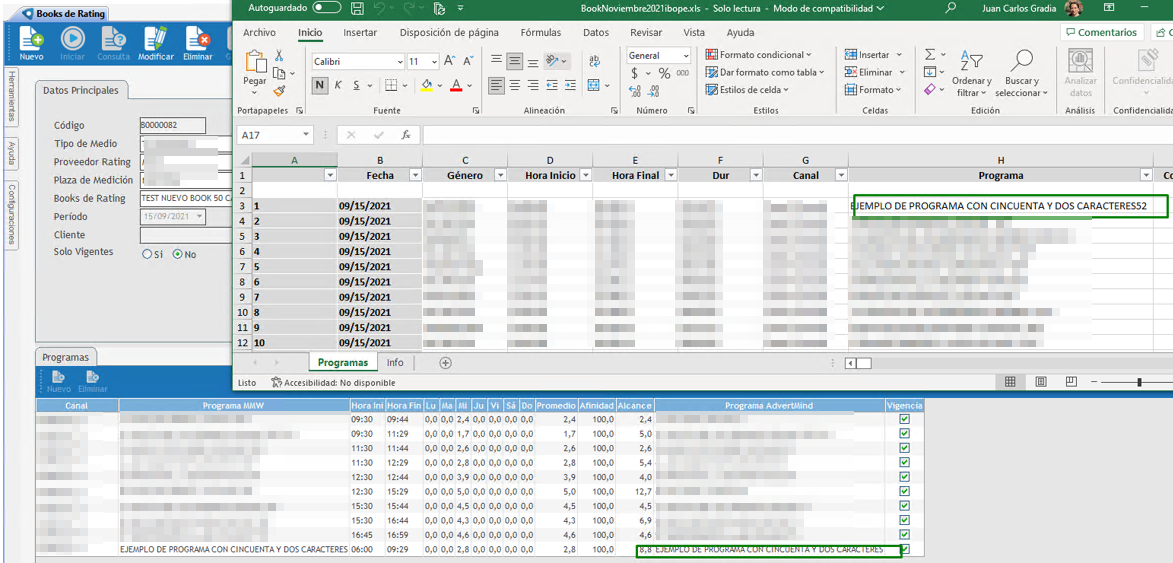The width and height of the screenshot is (1173, 563).
Task: Switch to the Info sheet tab
Action: (x=395, y=363)
